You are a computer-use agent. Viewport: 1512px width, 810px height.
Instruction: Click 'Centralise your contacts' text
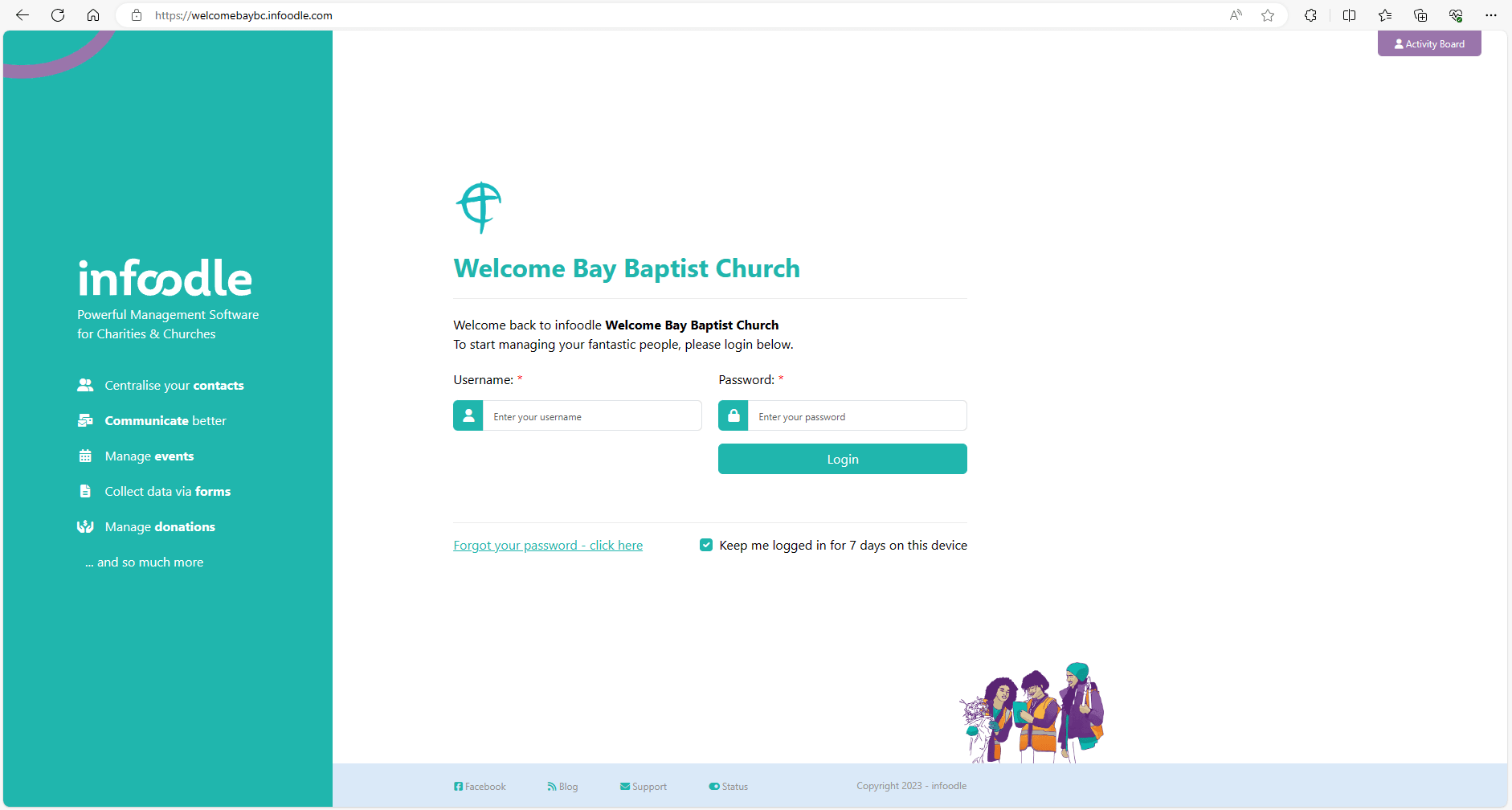[x=174, y=386]
